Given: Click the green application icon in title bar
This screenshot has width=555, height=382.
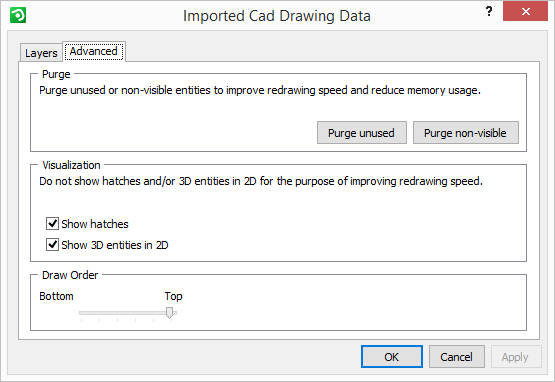Looking at the screenshot, I should (x=18, y=15).
